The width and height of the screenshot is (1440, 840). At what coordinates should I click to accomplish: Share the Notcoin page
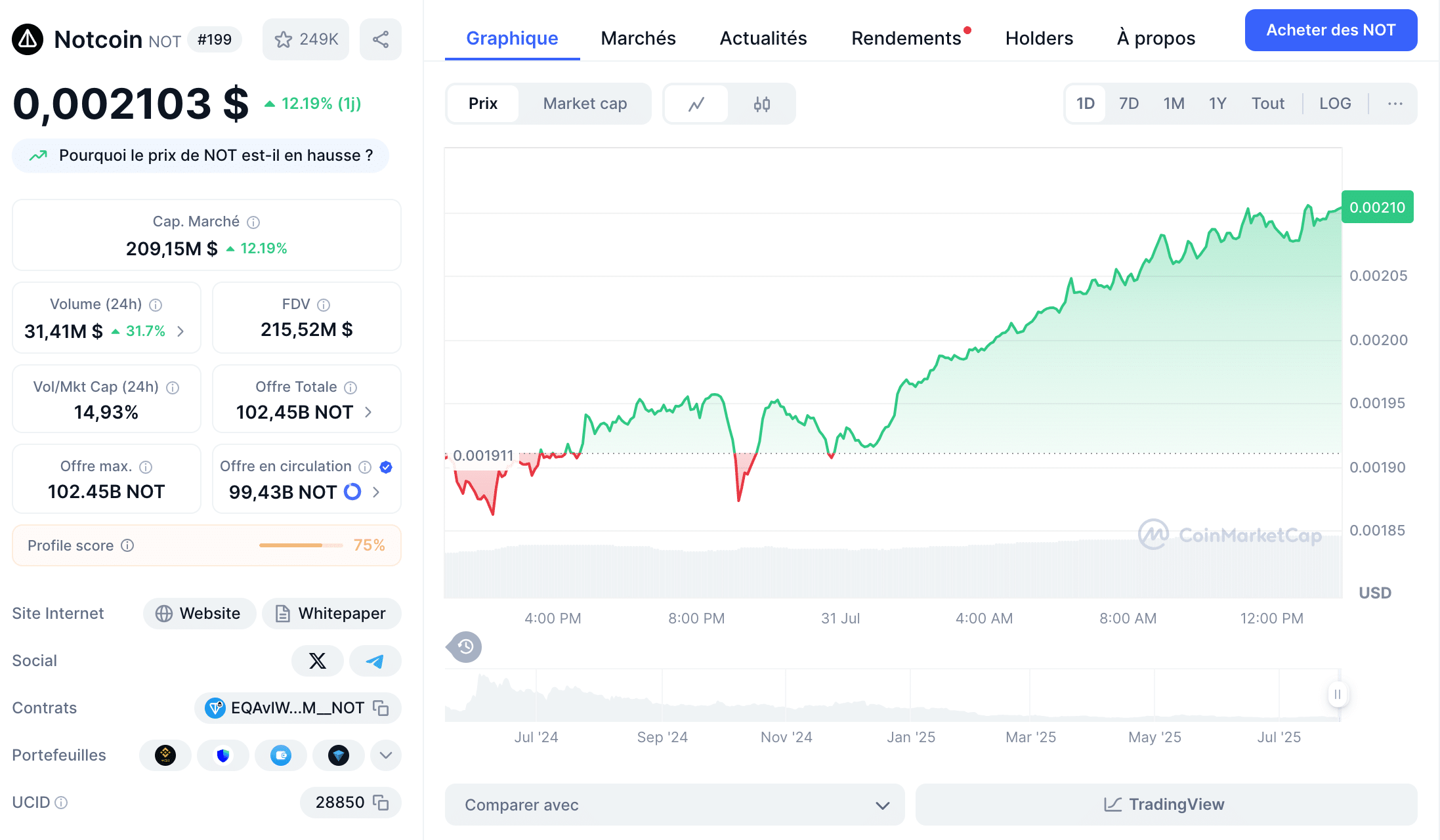tap(381, 39)
